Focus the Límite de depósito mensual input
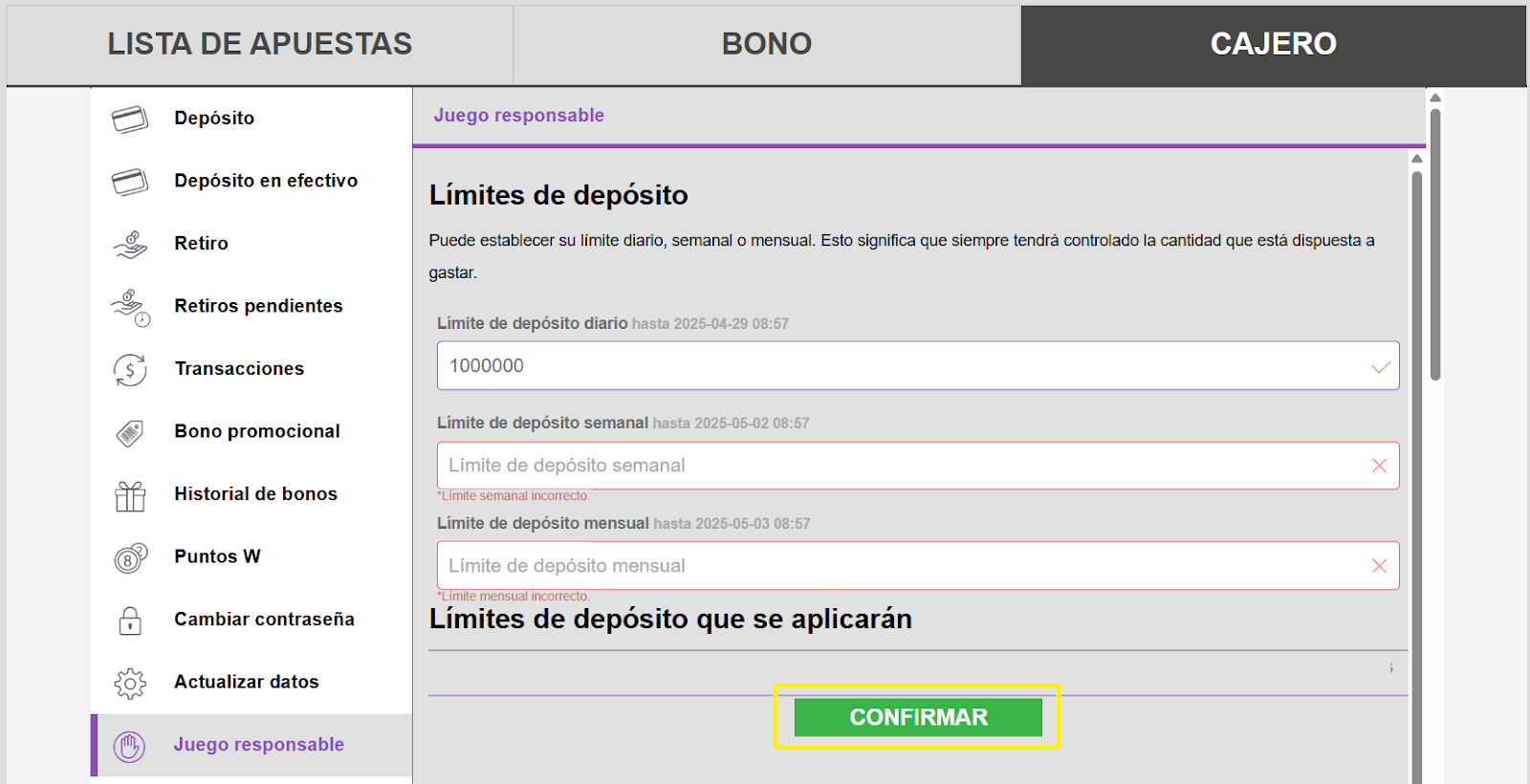 point(918,566)
